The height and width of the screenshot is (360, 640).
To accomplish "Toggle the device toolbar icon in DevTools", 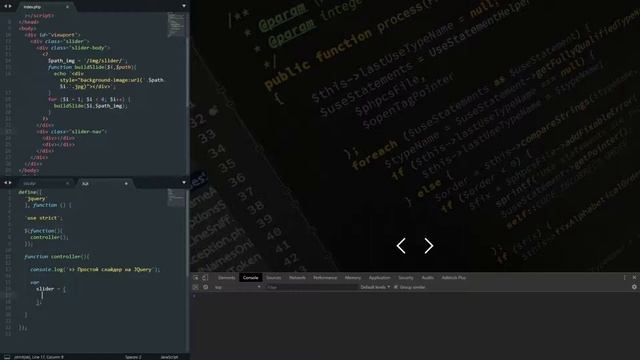I will [205, 278].
